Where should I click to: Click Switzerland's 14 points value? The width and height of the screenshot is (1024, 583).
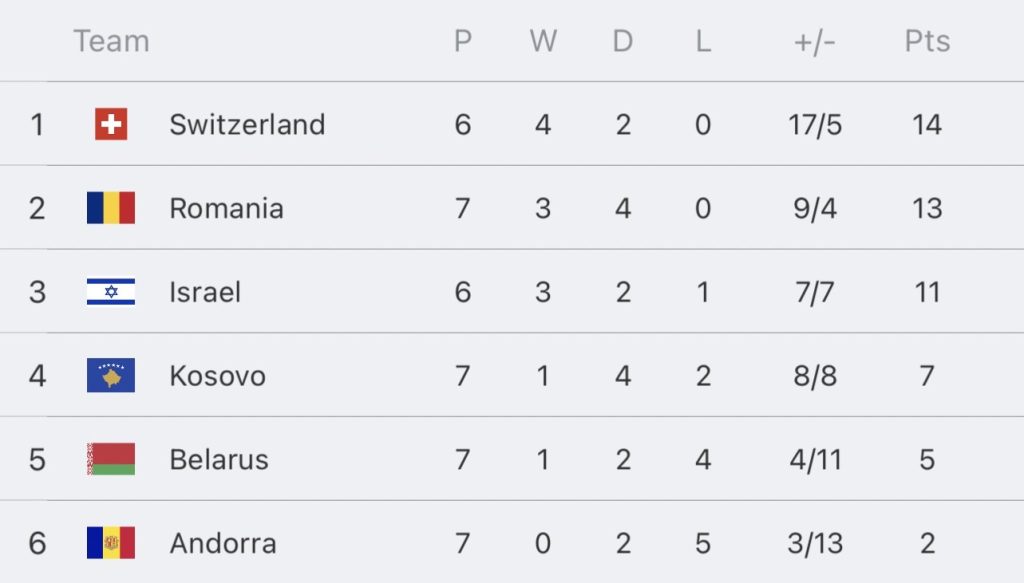[x=927, y=125]
